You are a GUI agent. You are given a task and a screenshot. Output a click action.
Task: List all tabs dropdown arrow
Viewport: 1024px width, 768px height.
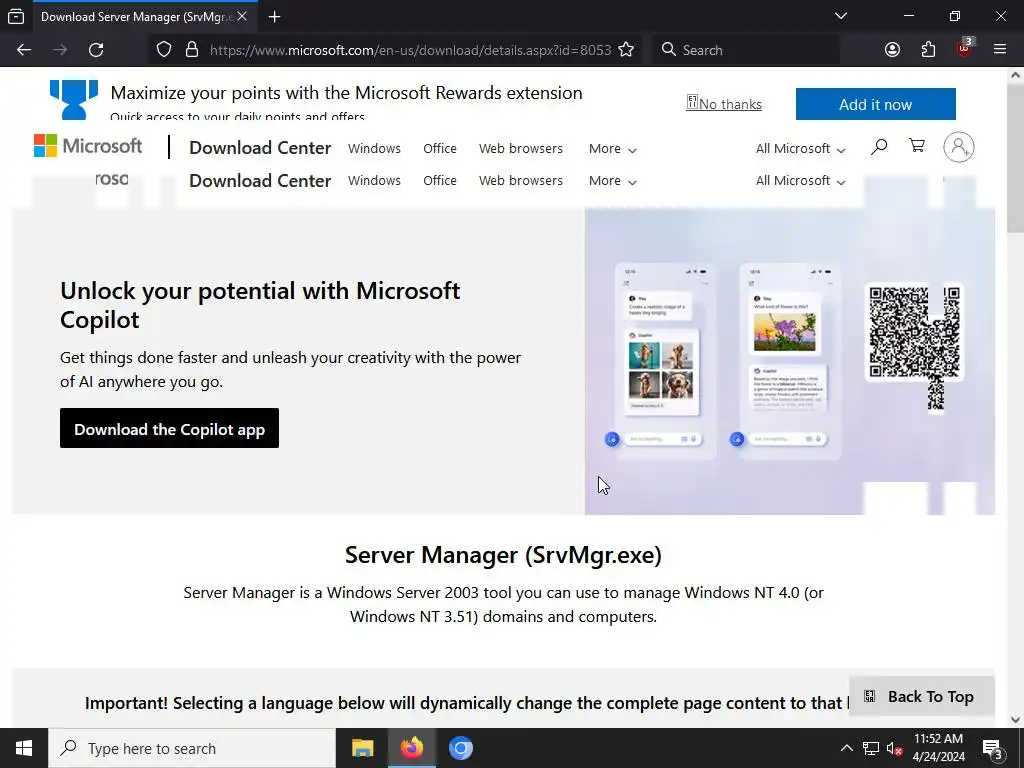point(841,16)
